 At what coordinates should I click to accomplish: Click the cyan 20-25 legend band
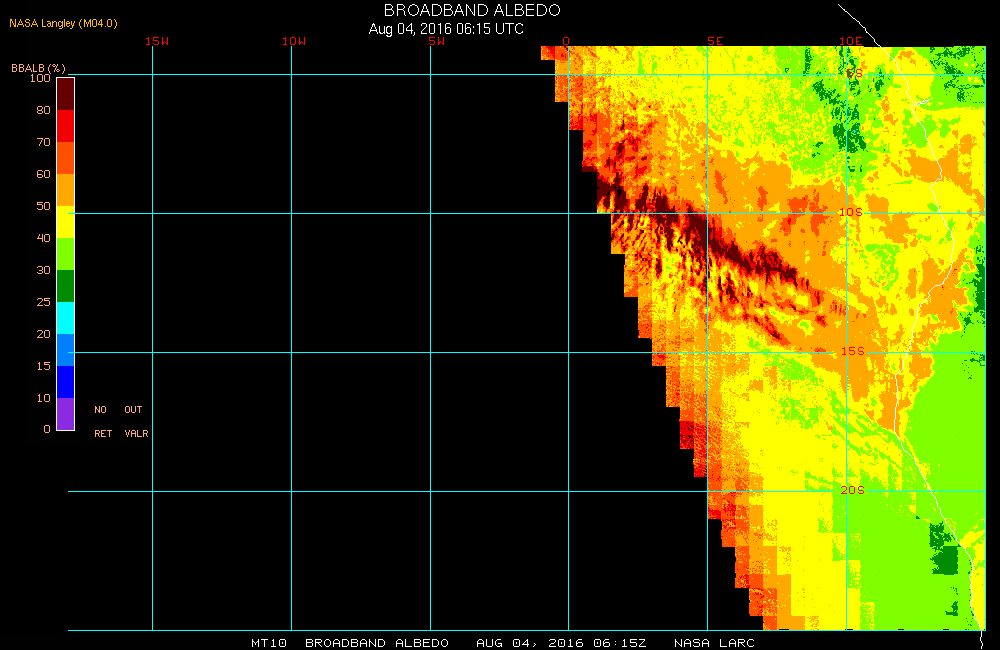coord(66,318)
